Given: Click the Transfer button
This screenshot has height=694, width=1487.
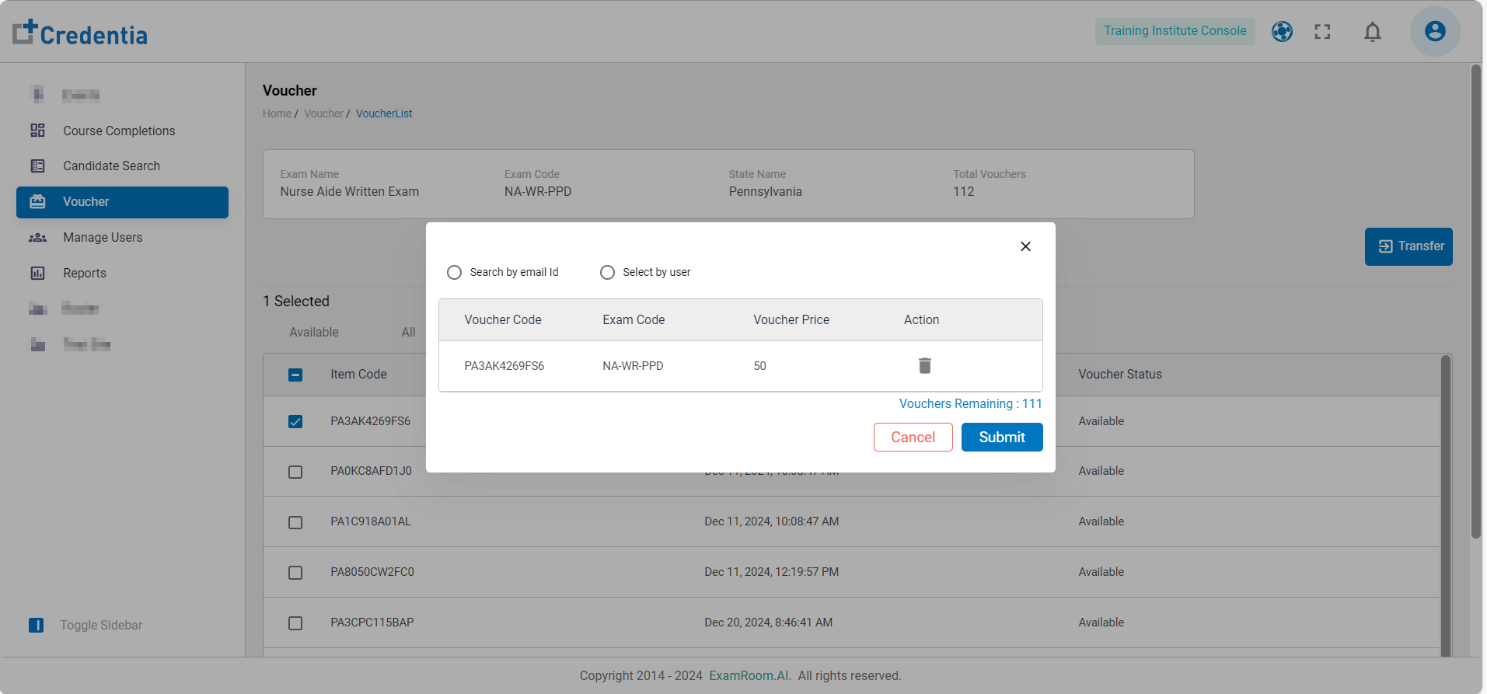Looking at the screenshot, I should coord(1409,246).
